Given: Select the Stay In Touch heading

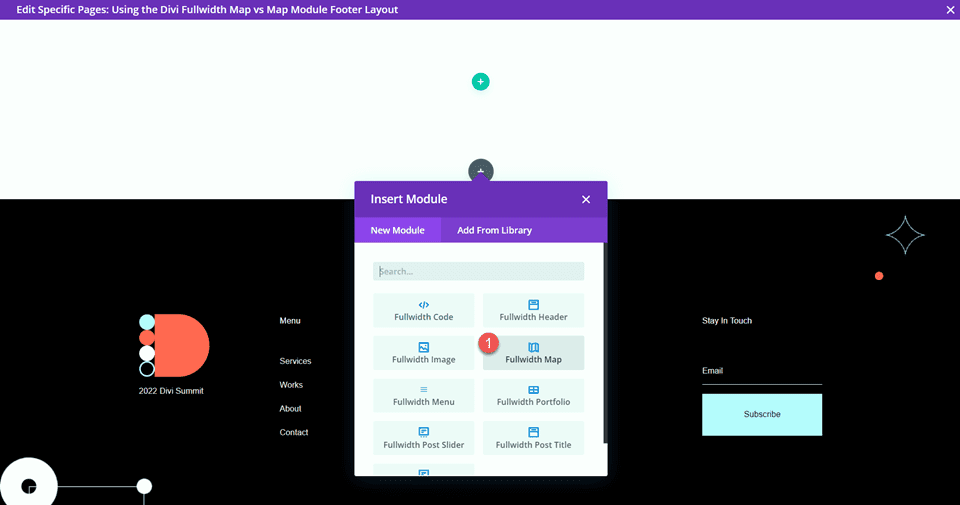Looking at the screenshot, I should coord(727,321).
